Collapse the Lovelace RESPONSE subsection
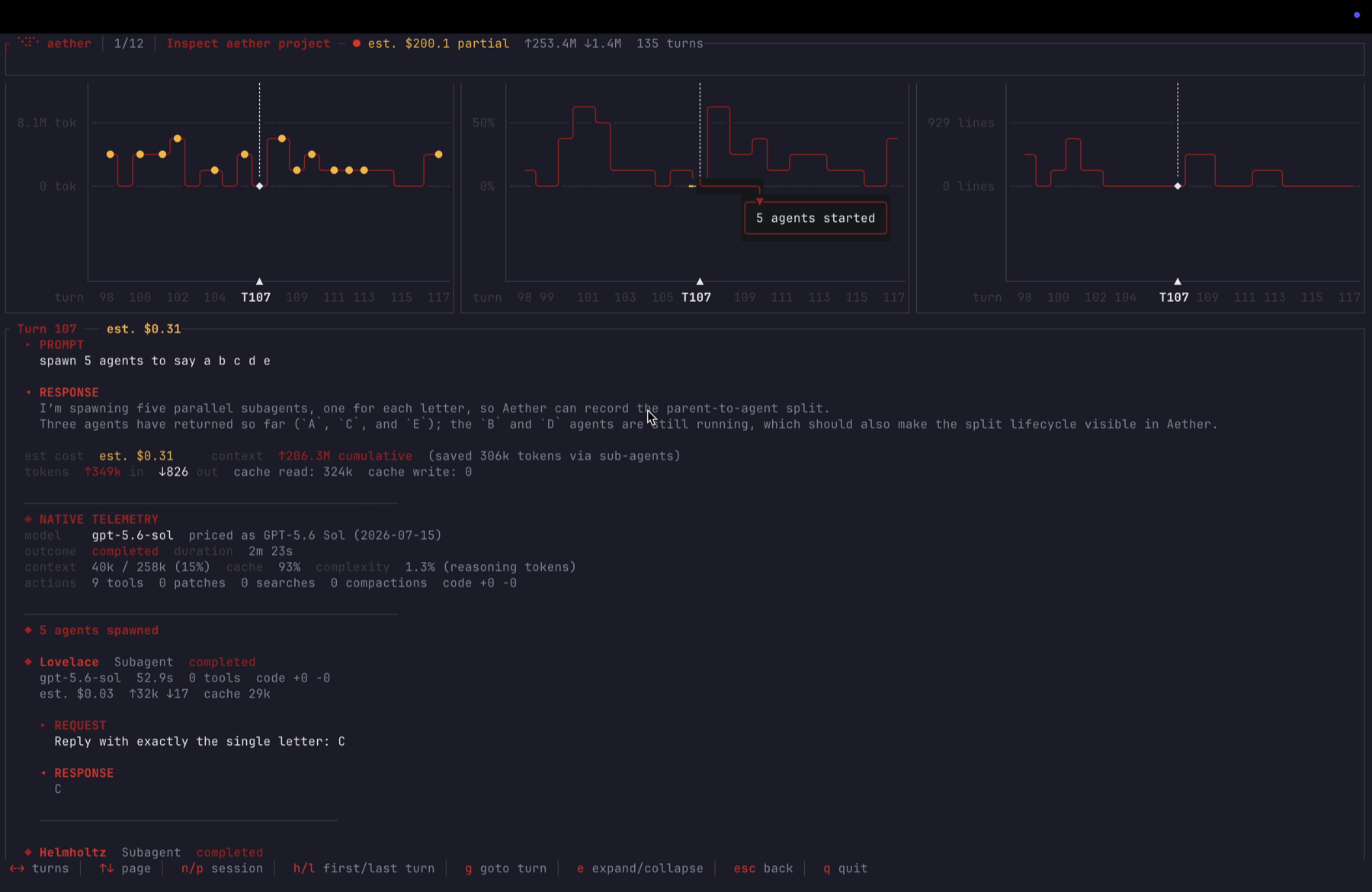Image resolution: width=1372 pixels, height=892 pixels. pos(43,773)
